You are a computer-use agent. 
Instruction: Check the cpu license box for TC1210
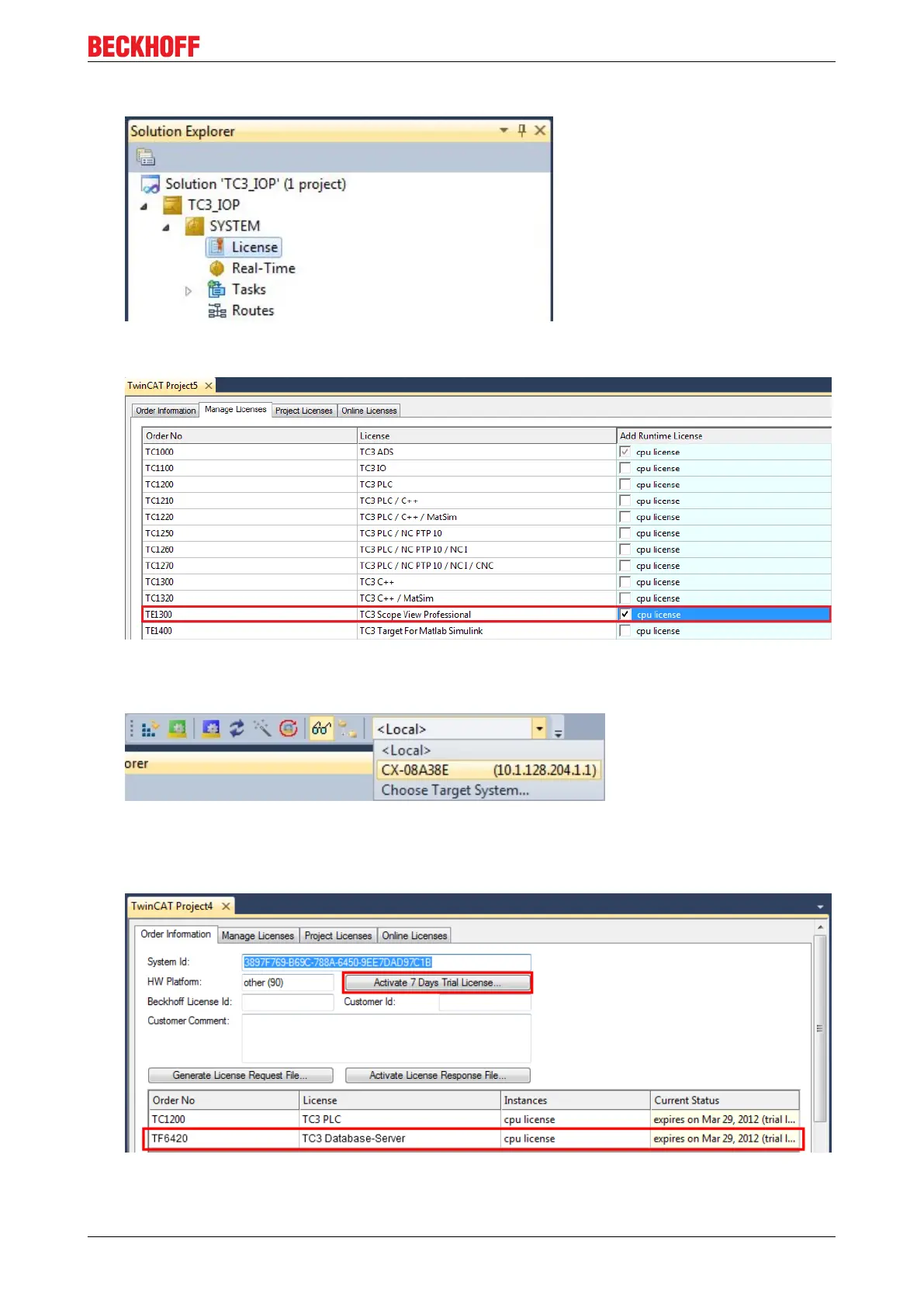[x=625, y=501]
